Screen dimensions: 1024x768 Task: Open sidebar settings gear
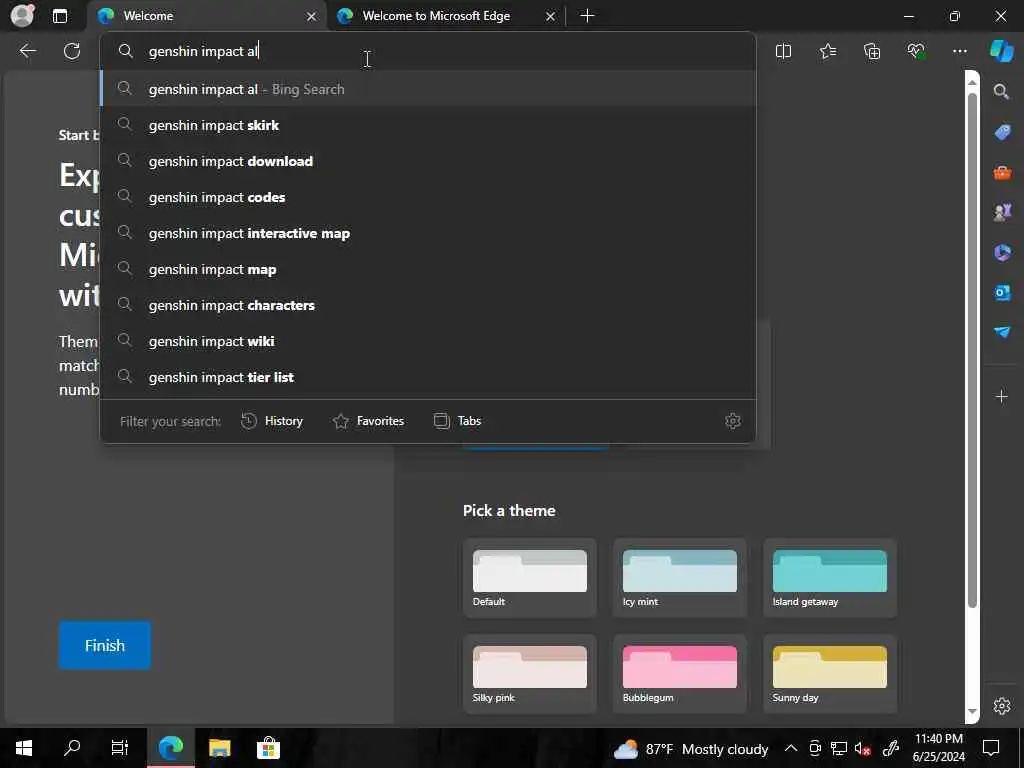click(1002, 706)
